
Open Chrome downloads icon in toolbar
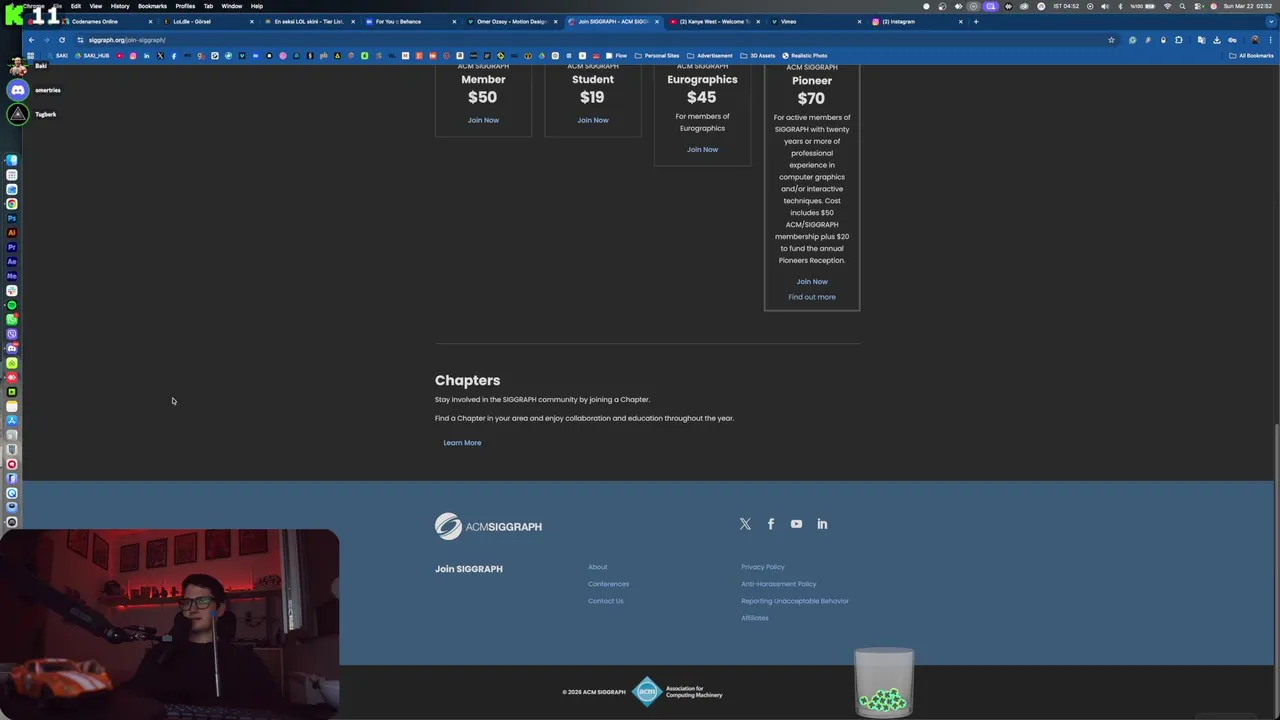(1217, 40)
